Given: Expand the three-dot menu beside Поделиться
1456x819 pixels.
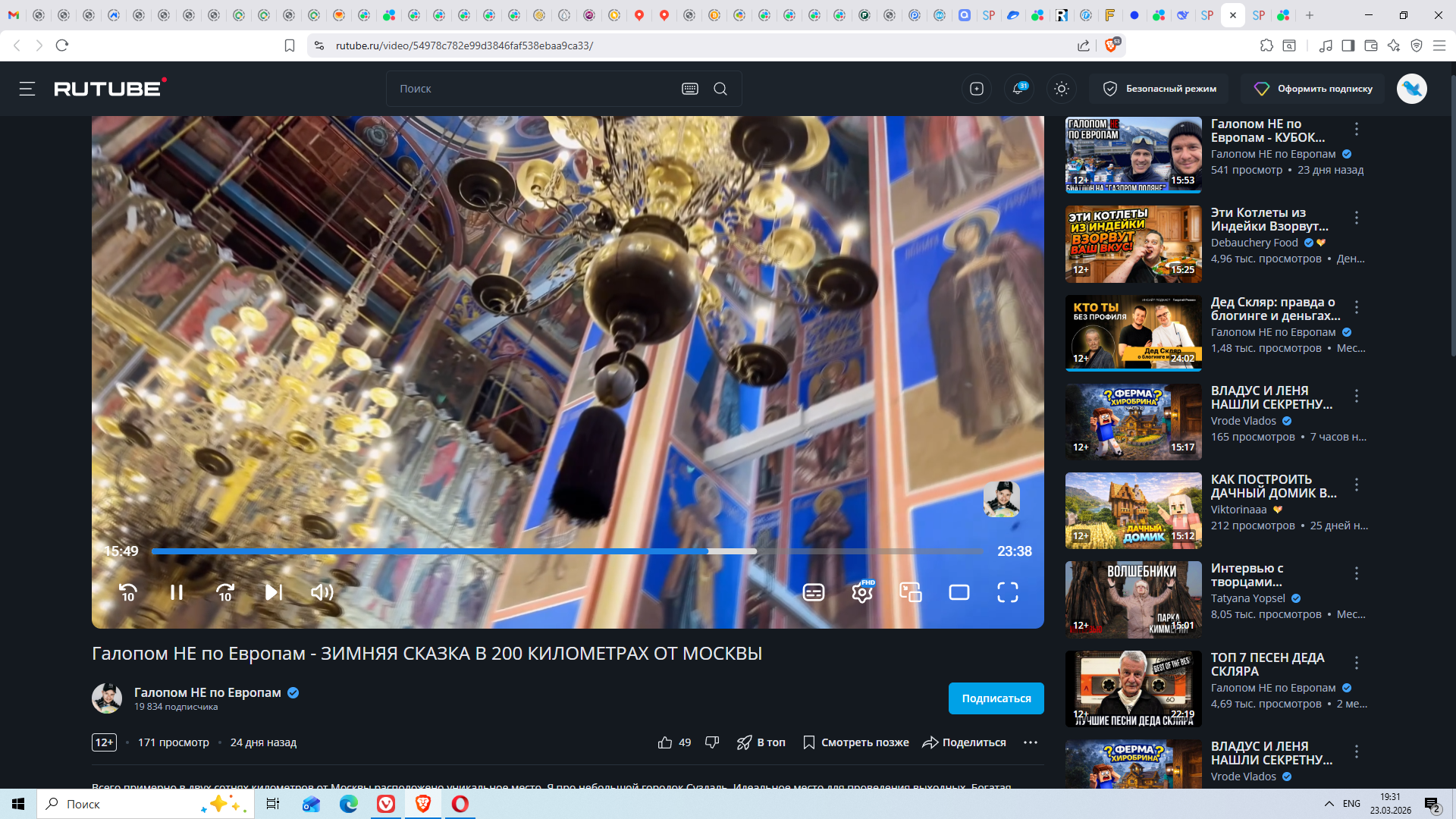Looking at the screenshot, I should (1030, 742).
